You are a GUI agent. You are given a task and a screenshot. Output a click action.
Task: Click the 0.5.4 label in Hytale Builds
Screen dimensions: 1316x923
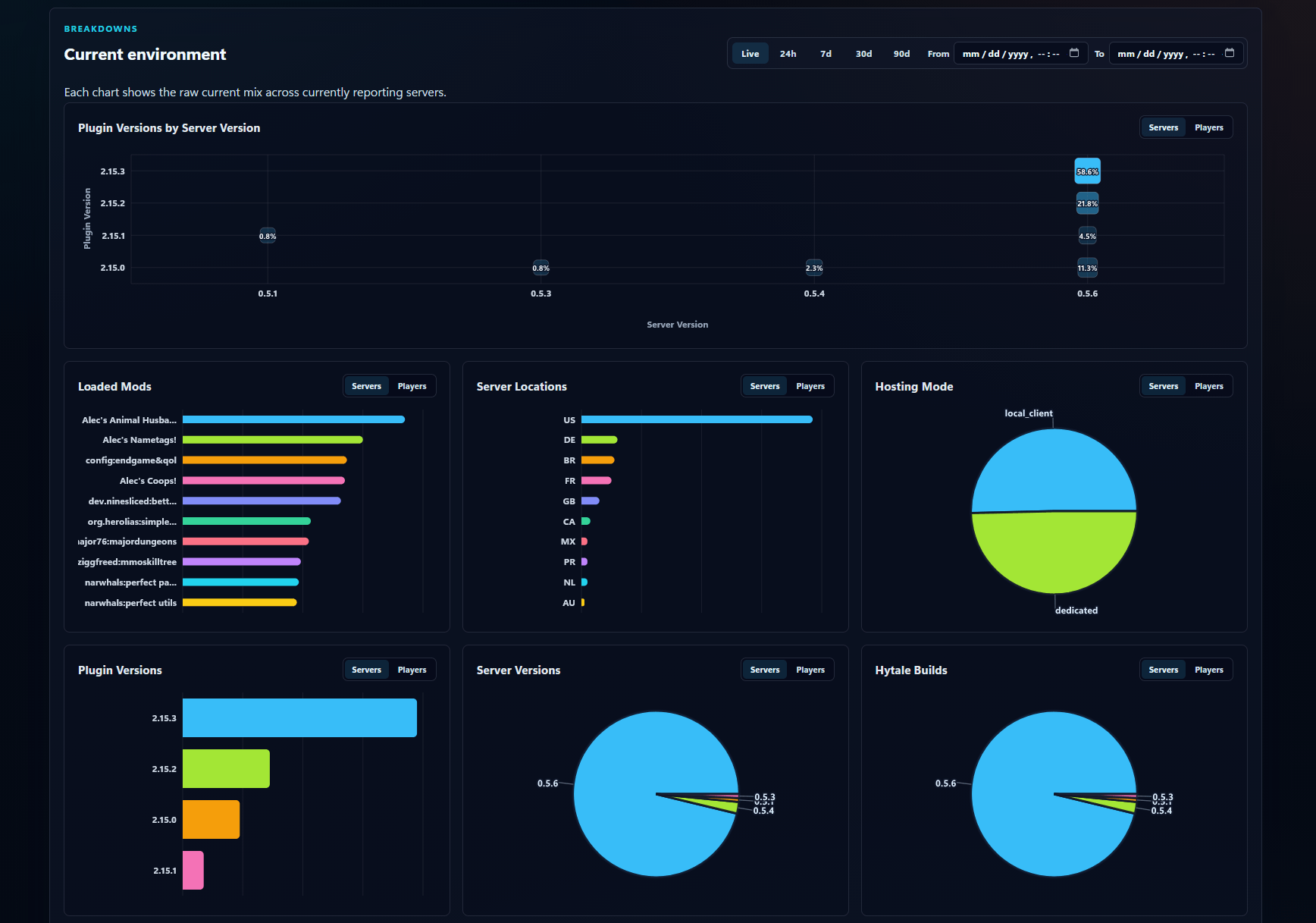pos(1161,811)
